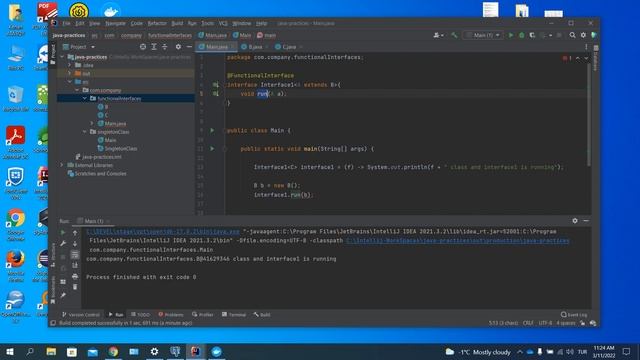Click the error indicator in editor corner
The height and width of the screenshot is (360, 640).
click(x=567, y=58)
